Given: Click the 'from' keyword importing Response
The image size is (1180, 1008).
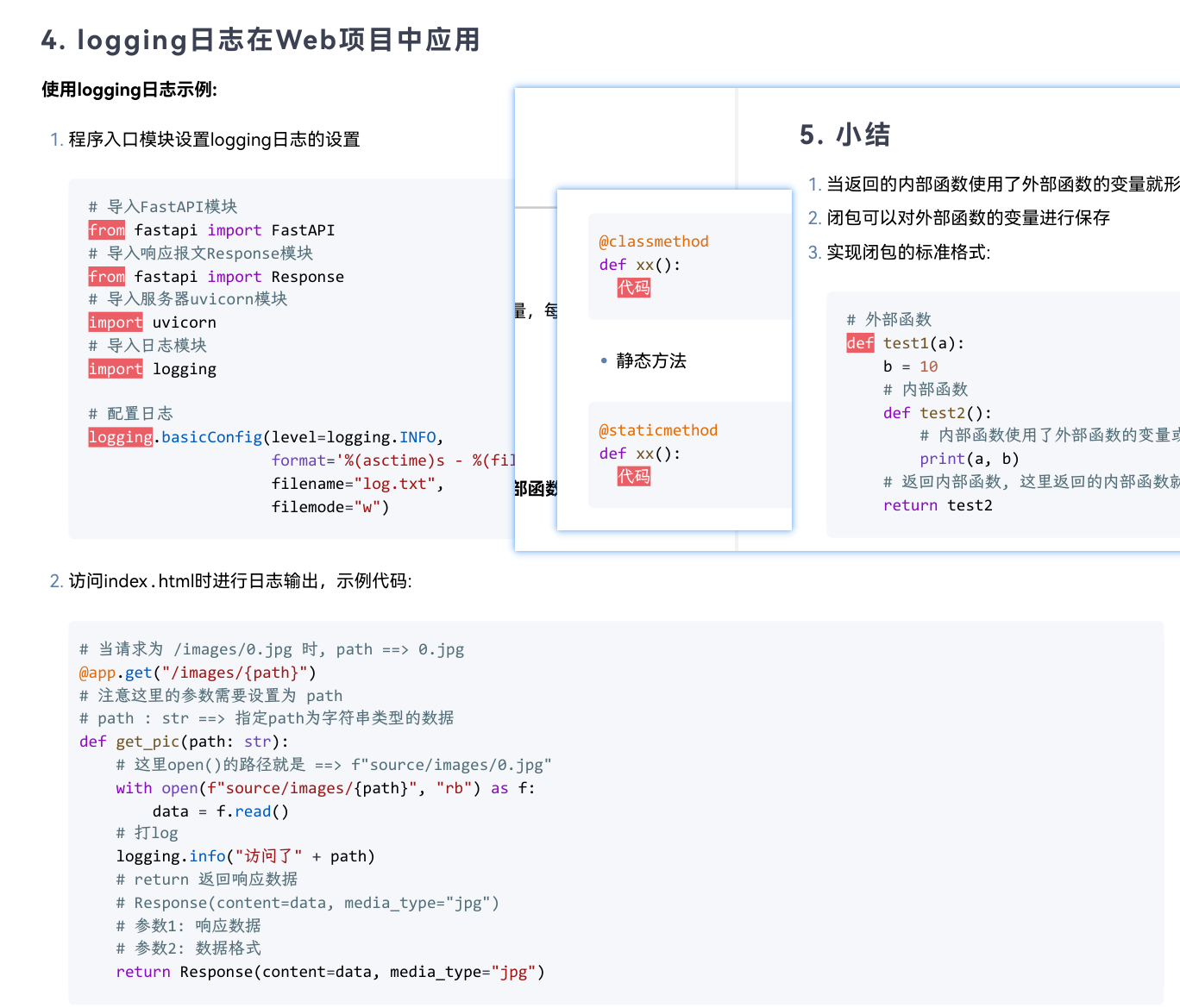Looking at the screenshot, I should point(105,276).
